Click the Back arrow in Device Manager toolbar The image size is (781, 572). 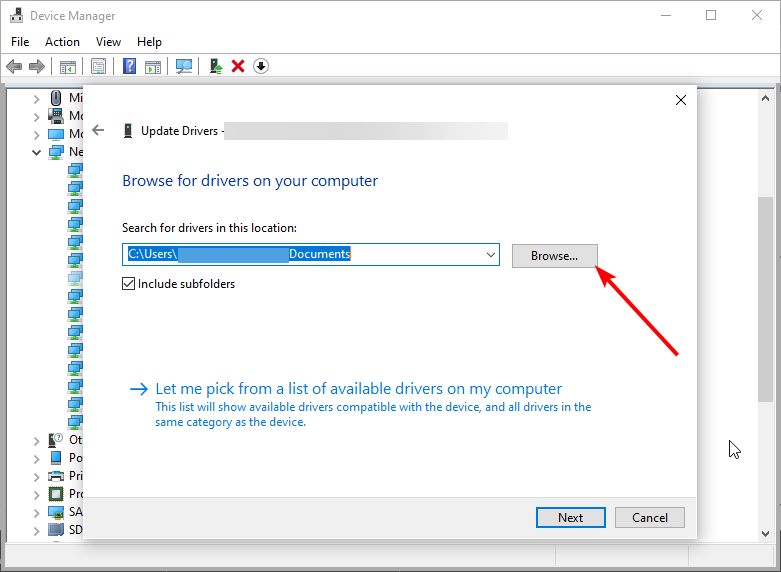point(14,66)
